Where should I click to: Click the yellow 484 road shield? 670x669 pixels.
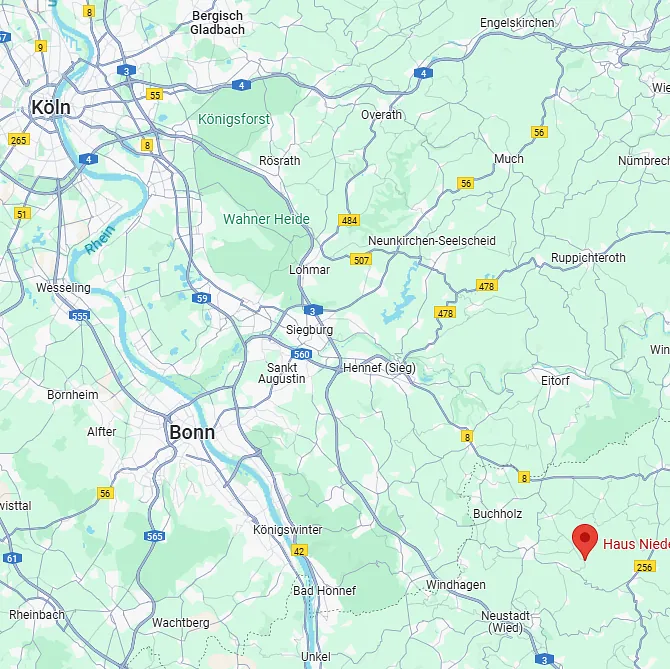349,220
